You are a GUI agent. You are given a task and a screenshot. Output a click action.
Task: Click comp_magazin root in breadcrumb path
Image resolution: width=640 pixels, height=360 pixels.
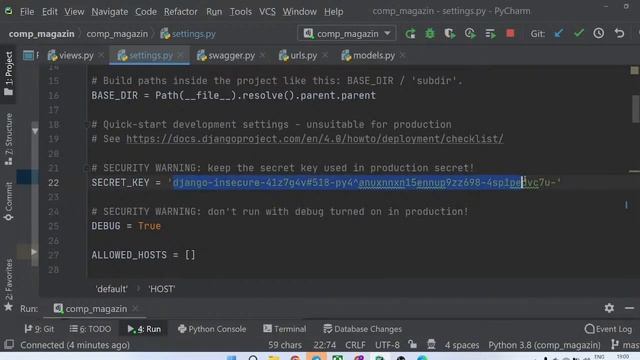[x=42, y=34]
